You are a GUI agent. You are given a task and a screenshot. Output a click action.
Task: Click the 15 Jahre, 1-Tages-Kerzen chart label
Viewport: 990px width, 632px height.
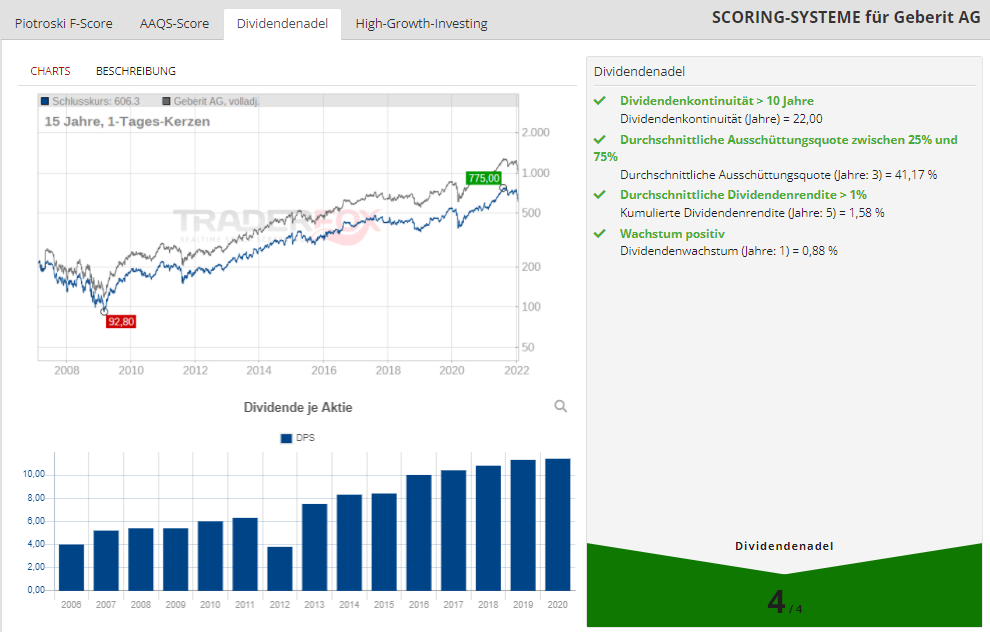pos(127,121)
